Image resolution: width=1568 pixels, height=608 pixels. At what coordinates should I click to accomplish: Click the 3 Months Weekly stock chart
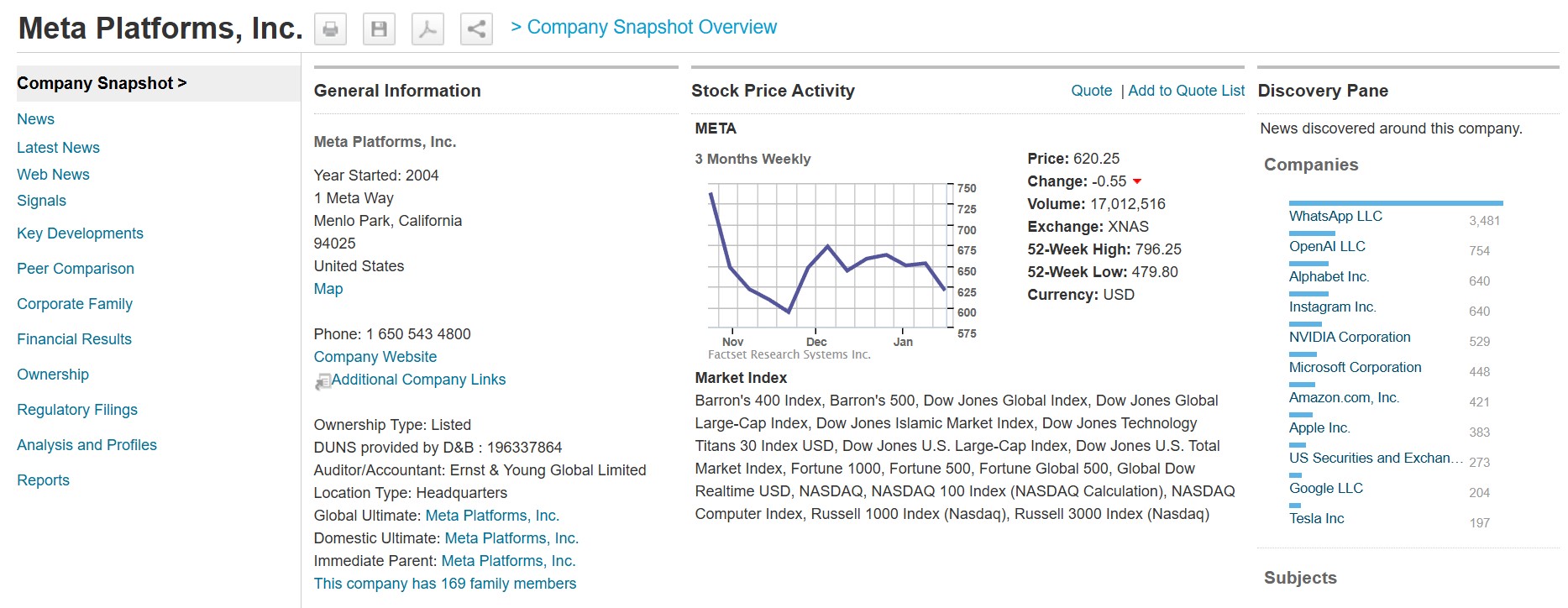click(827, 256)
